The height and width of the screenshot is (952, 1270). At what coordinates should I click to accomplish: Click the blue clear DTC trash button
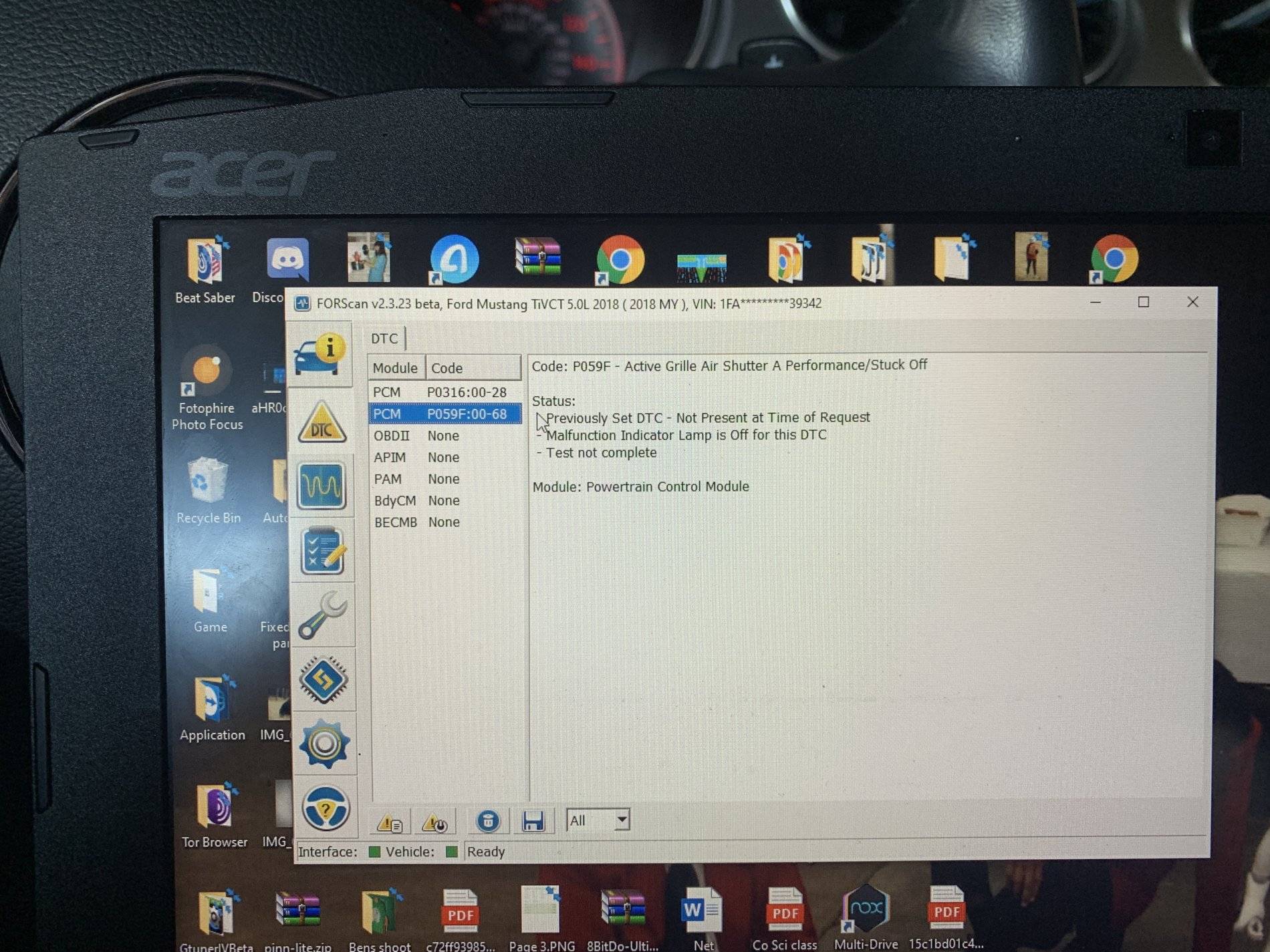pyautogui.click(x=488, y=822)
